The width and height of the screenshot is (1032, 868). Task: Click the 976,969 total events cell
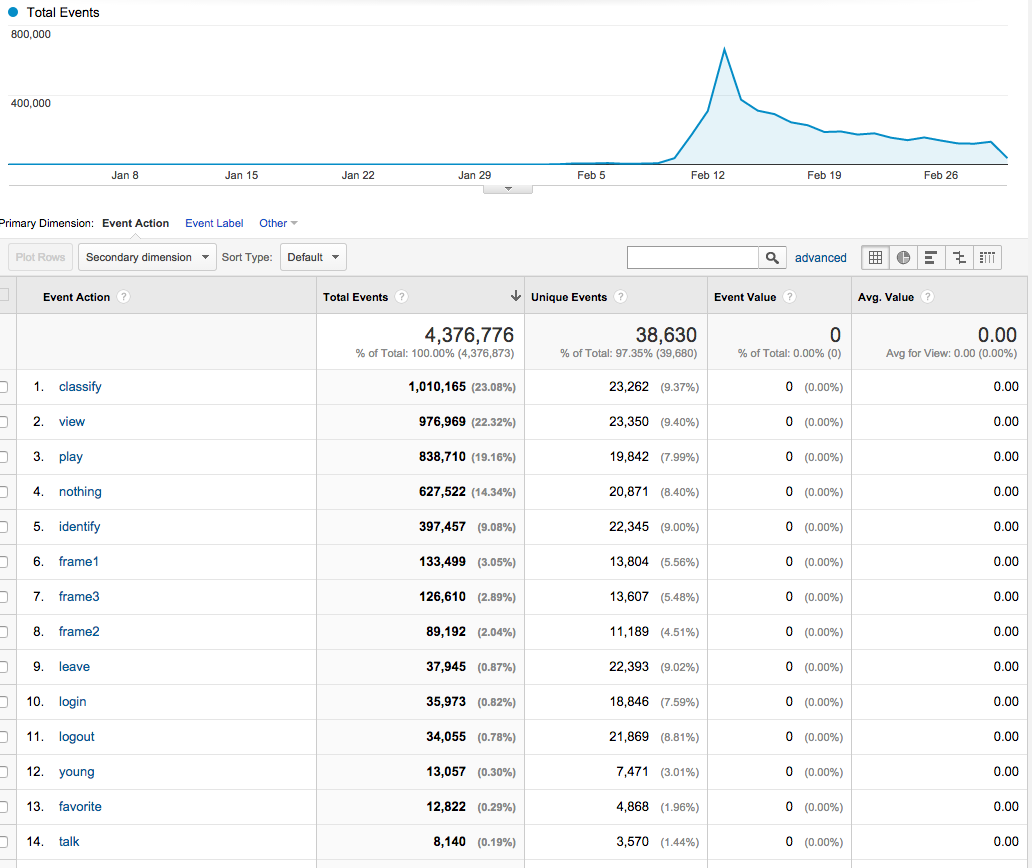pos(442,422)
